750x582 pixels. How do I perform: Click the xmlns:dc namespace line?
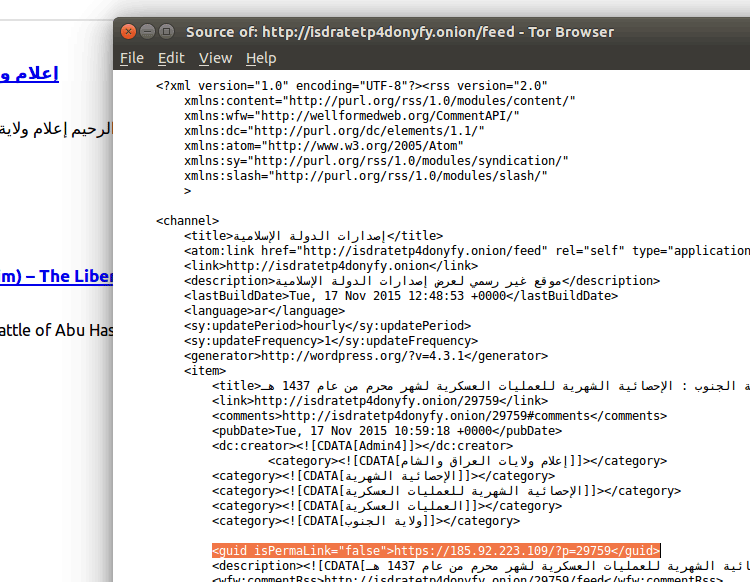click(x=334, y=131)
